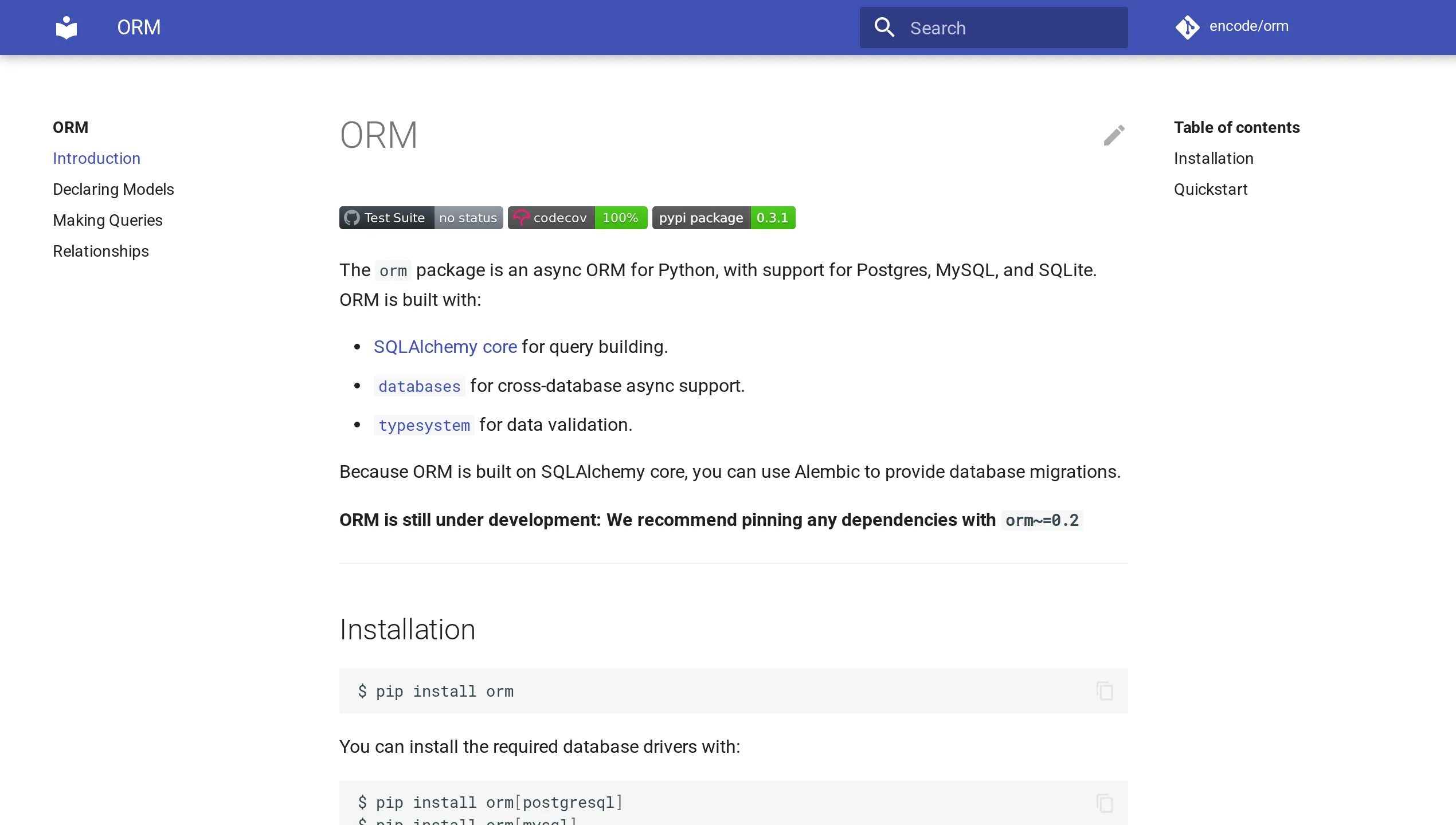Click the git repository icon beside encode/orm

(1188, 27)
